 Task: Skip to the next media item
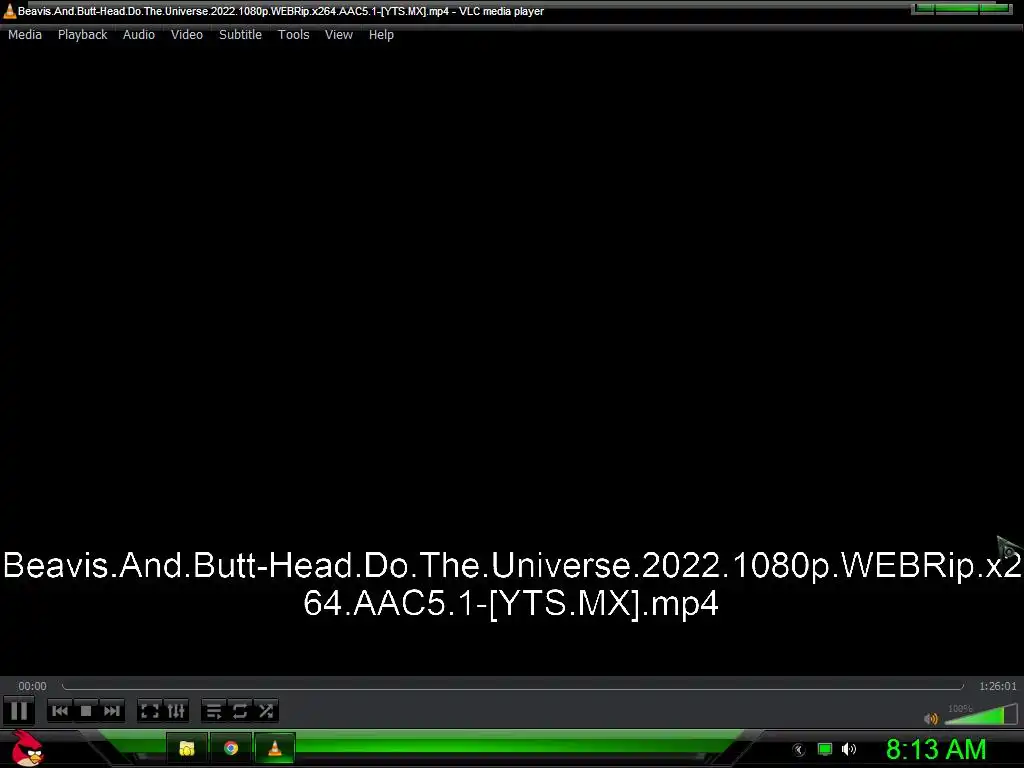112,711
